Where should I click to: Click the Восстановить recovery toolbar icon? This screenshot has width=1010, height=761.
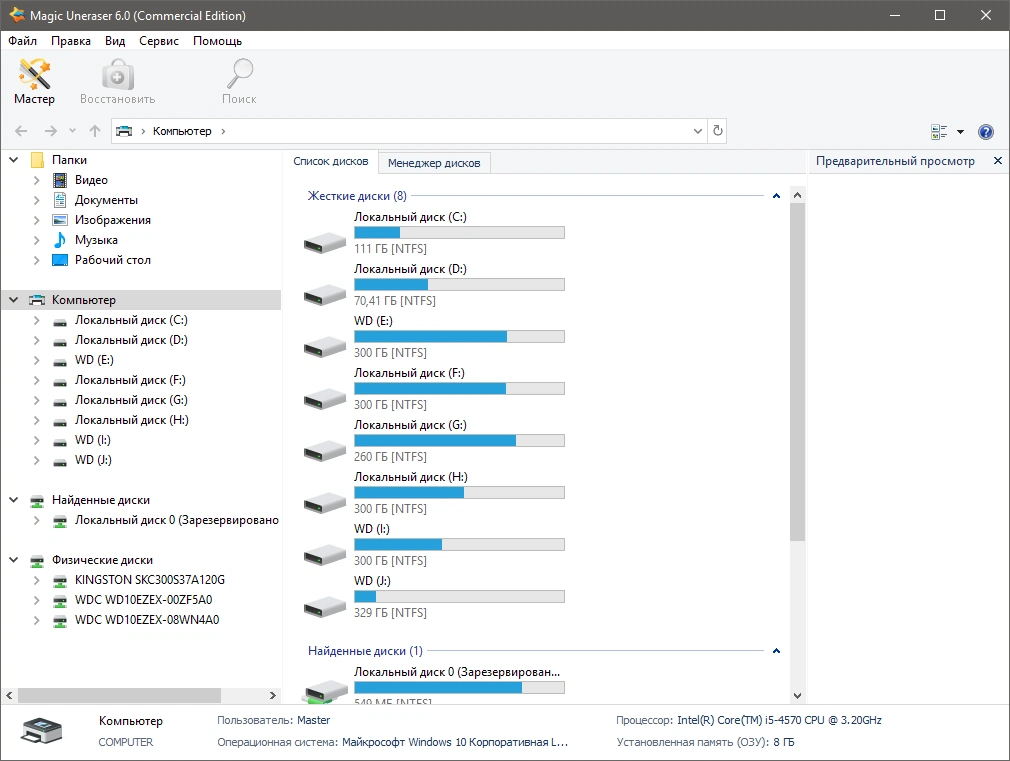(117, 81)
